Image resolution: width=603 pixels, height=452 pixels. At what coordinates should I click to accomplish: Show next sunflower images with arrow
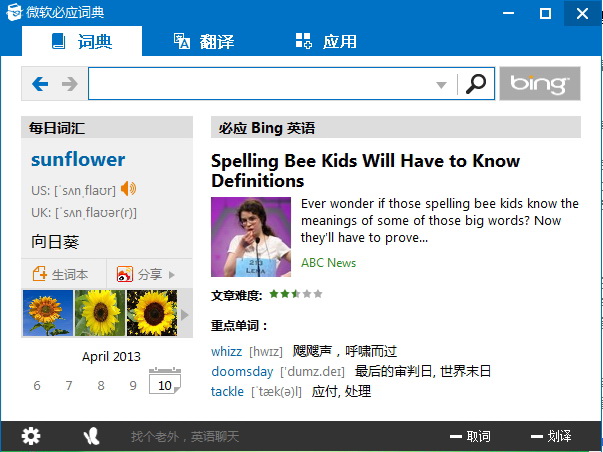(x=183, y=314)
